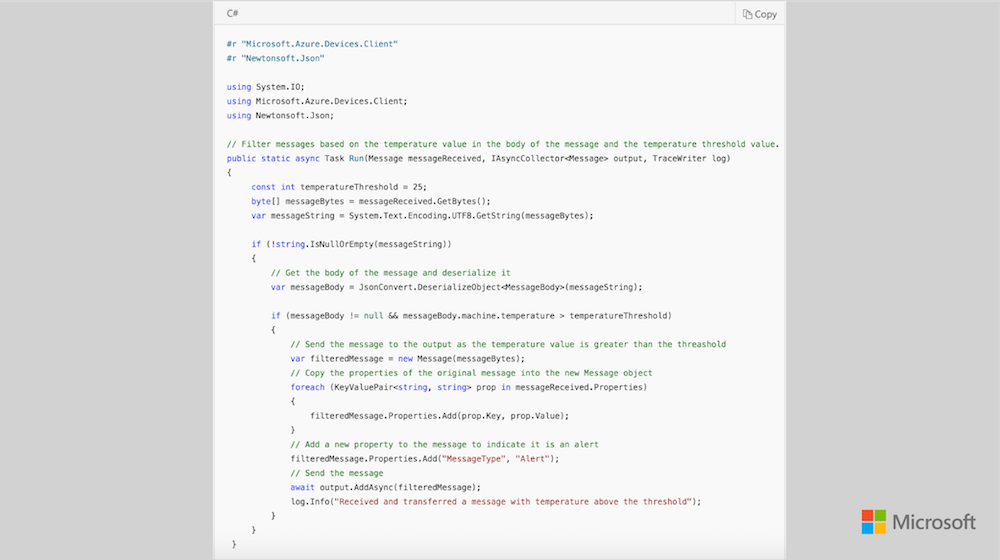This screenshot has height=560, width=1000.
Task: Click the 'log.Info("Received and transferred' line
Action: (496, 502)
